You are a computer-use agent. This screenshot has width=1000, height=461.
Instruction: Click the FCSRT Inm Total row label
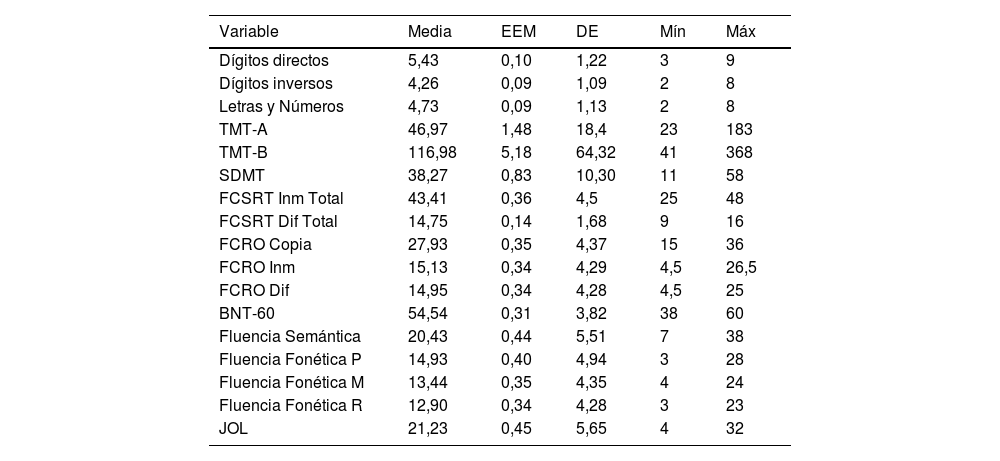coord(278,198)
